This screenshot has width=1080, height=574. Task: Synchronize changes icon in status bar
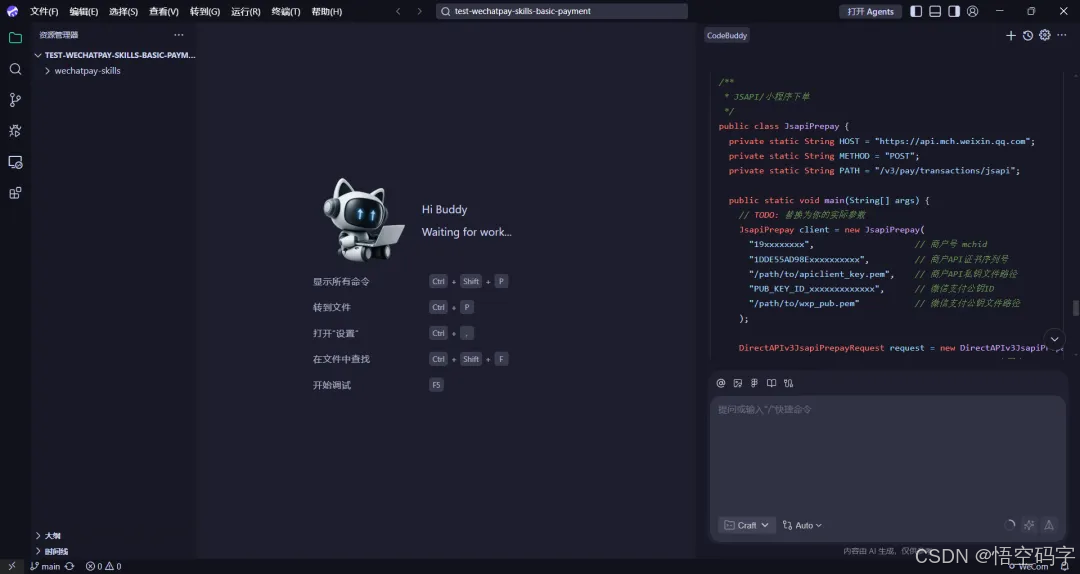pos(70,566)
